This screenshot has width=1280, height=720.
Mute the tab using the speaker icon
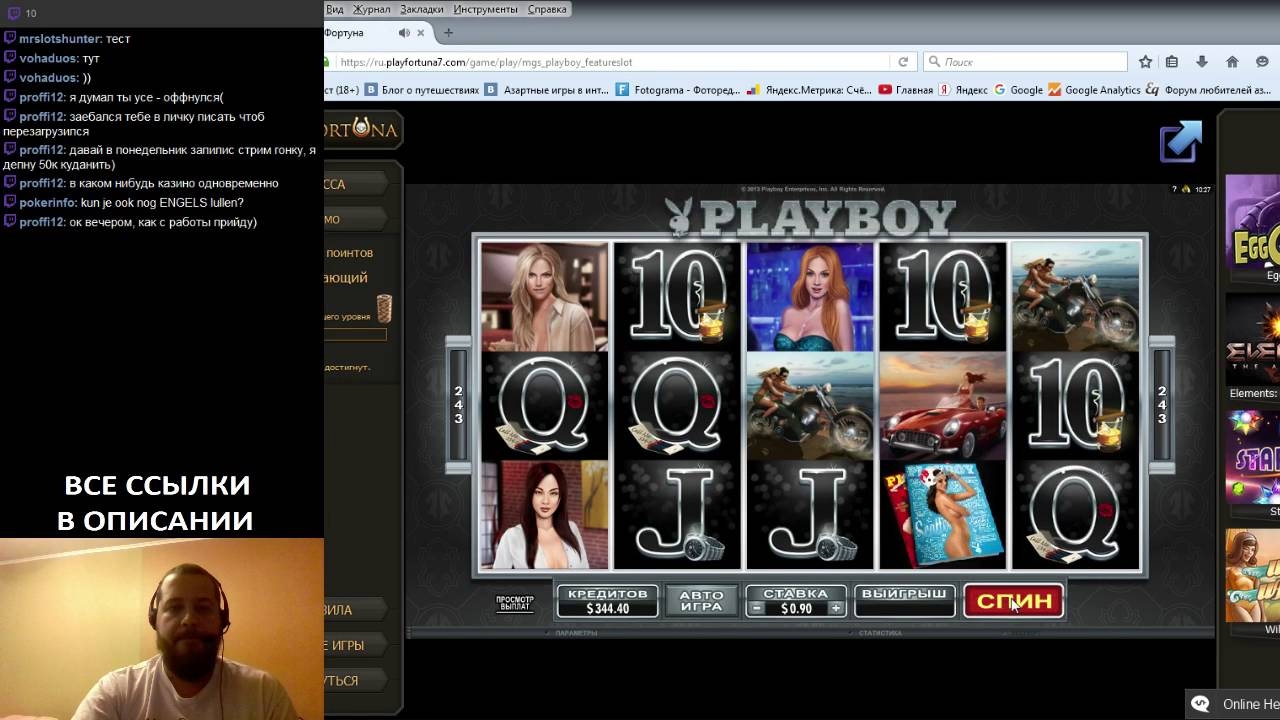403,33
